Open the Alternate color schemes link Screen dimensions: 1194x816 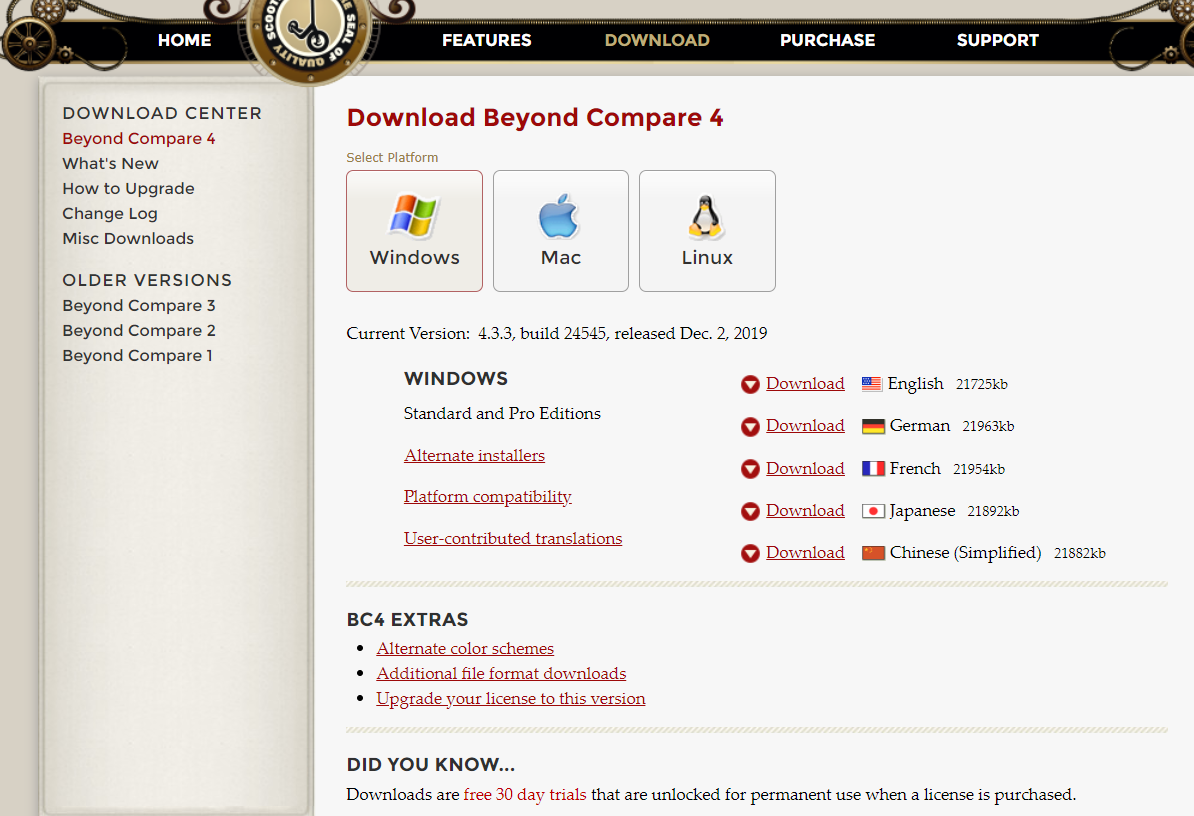465,649
